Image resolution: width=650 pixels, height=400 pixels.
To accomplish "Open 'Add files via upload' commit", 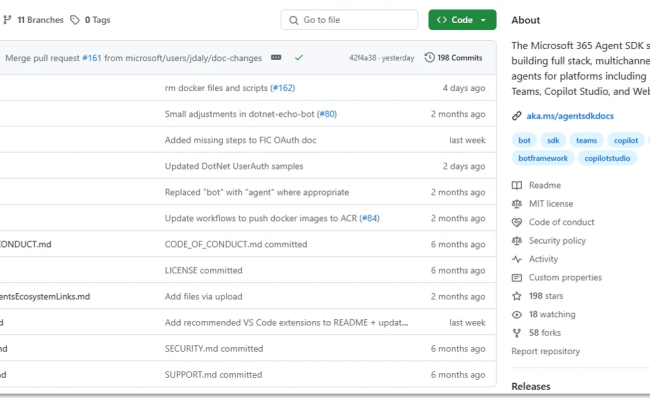I will point(204,297).
